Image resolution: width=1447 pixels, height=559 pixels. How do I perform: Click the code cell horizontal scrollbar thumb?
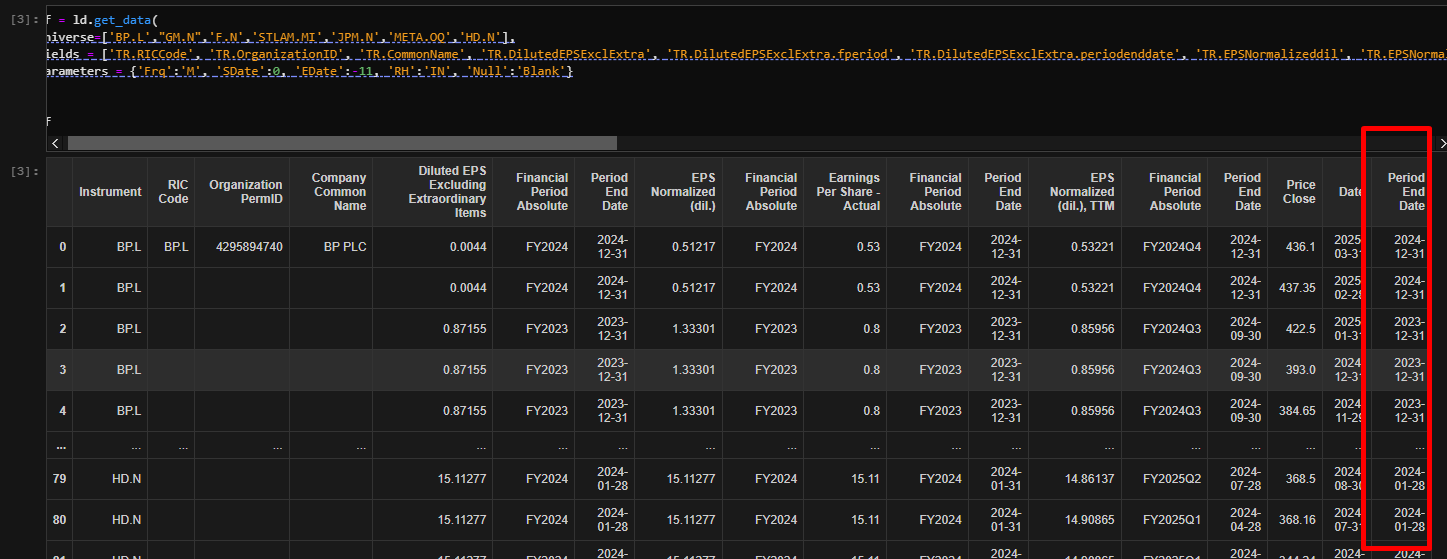pos(342,143)
